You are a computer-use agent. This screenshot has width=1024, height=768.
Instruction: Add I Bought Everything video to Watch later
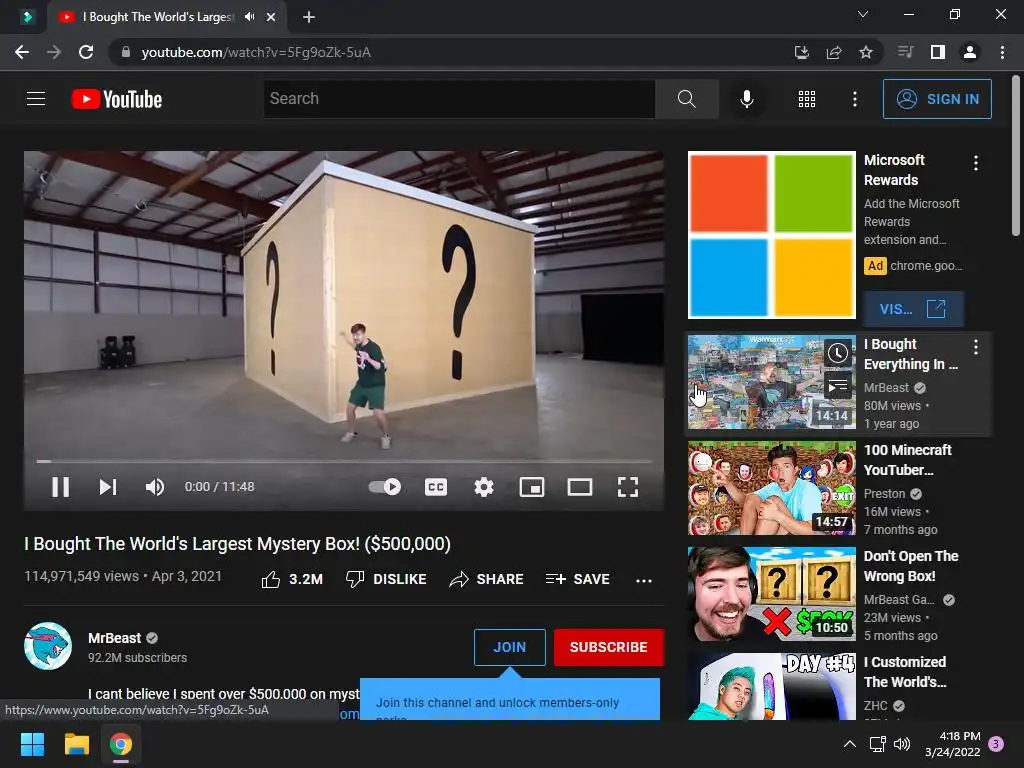pyautogui.click(x=838, y=353)
